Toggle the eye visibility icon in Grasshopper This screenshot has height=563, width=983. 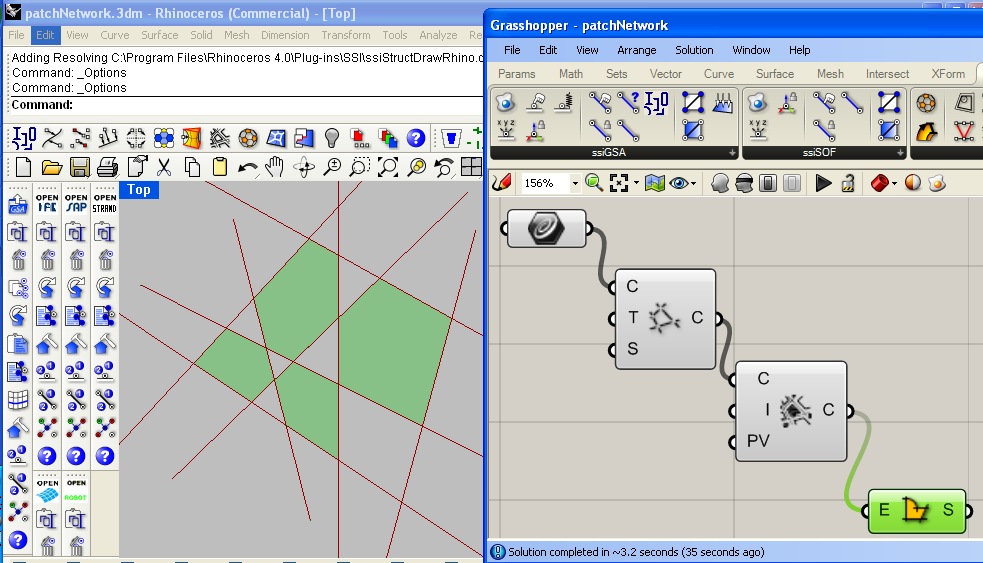tap(678, 183)
